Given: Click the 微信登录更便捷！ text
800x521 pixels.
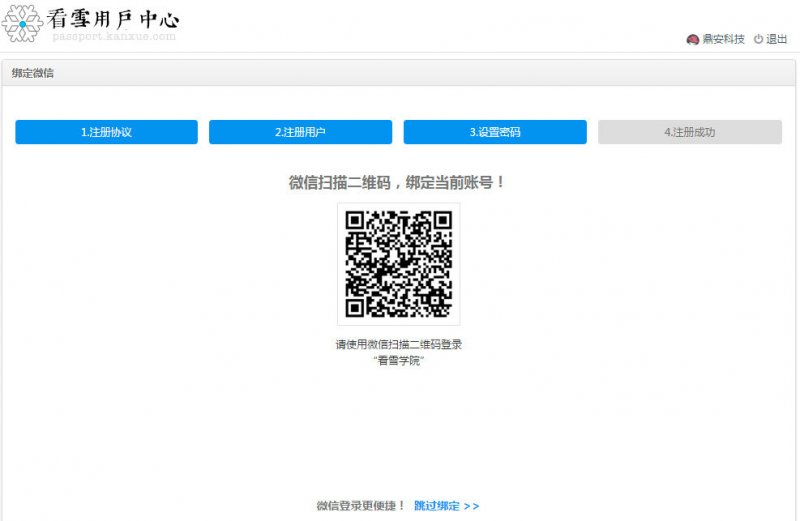Looking at the screenshot, I should 361,506.
